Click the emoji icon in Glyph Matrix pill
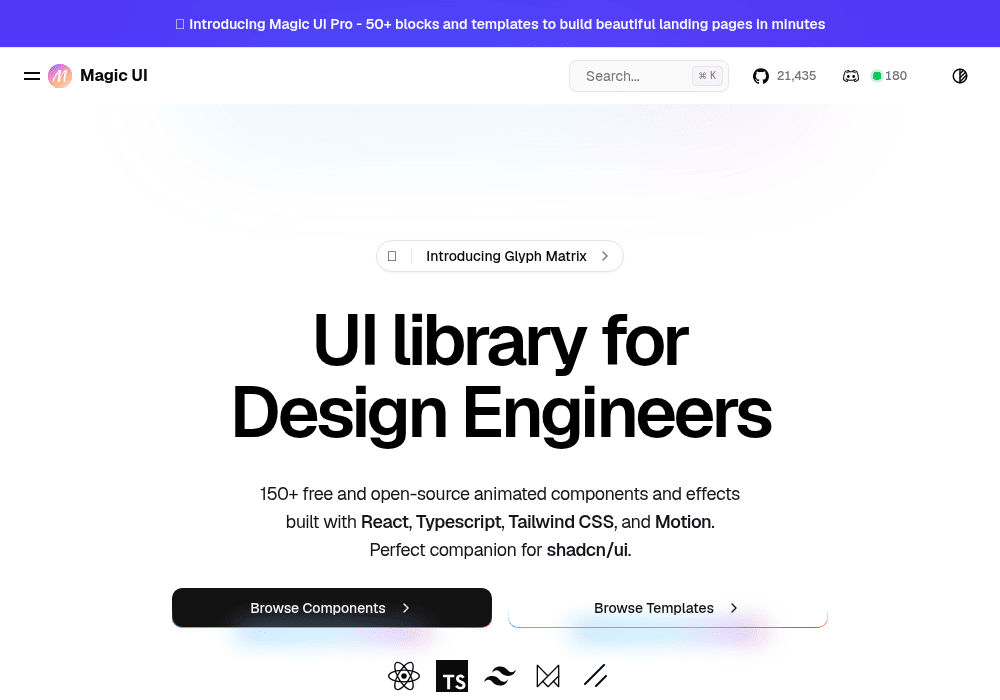 pyautogui.click(x=392, y=256)
